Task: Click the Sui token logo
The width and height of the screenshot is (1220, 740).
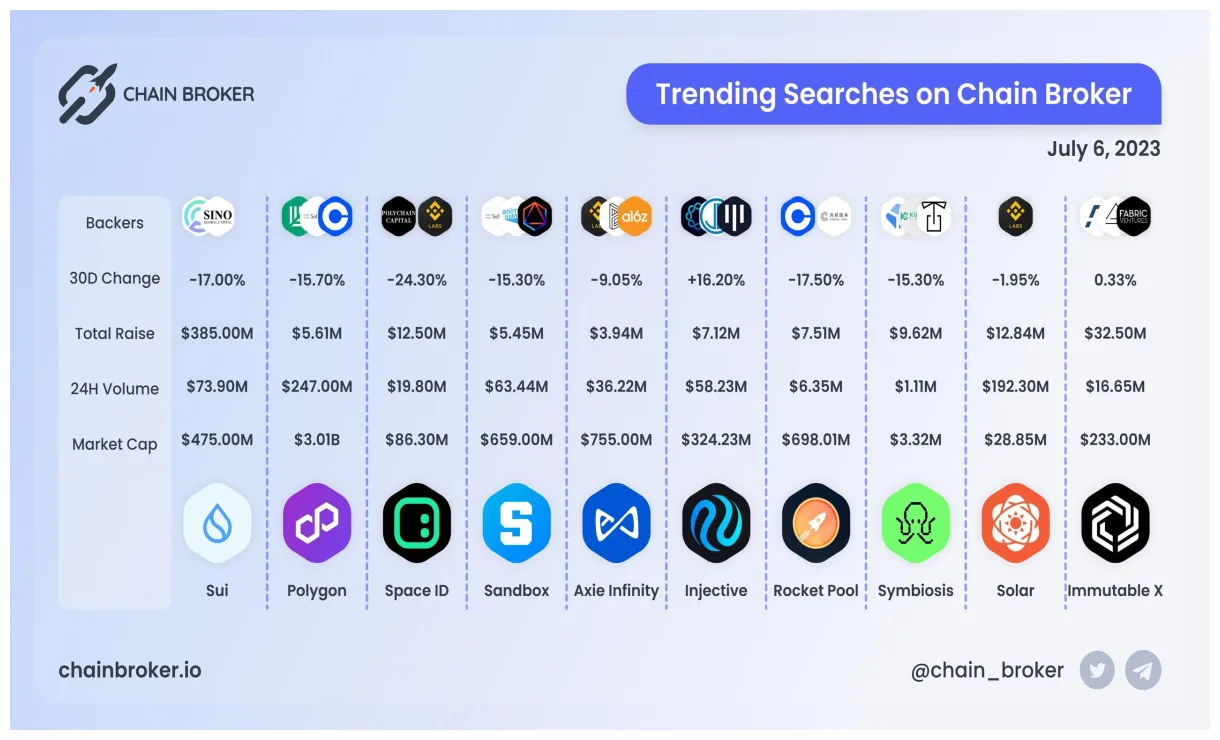Action: [217, 522]
